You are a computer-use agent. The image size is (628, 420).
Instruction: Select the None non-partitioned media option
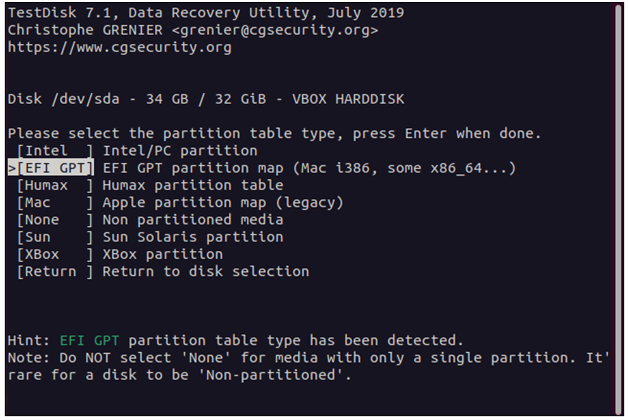tap(55, 220)
